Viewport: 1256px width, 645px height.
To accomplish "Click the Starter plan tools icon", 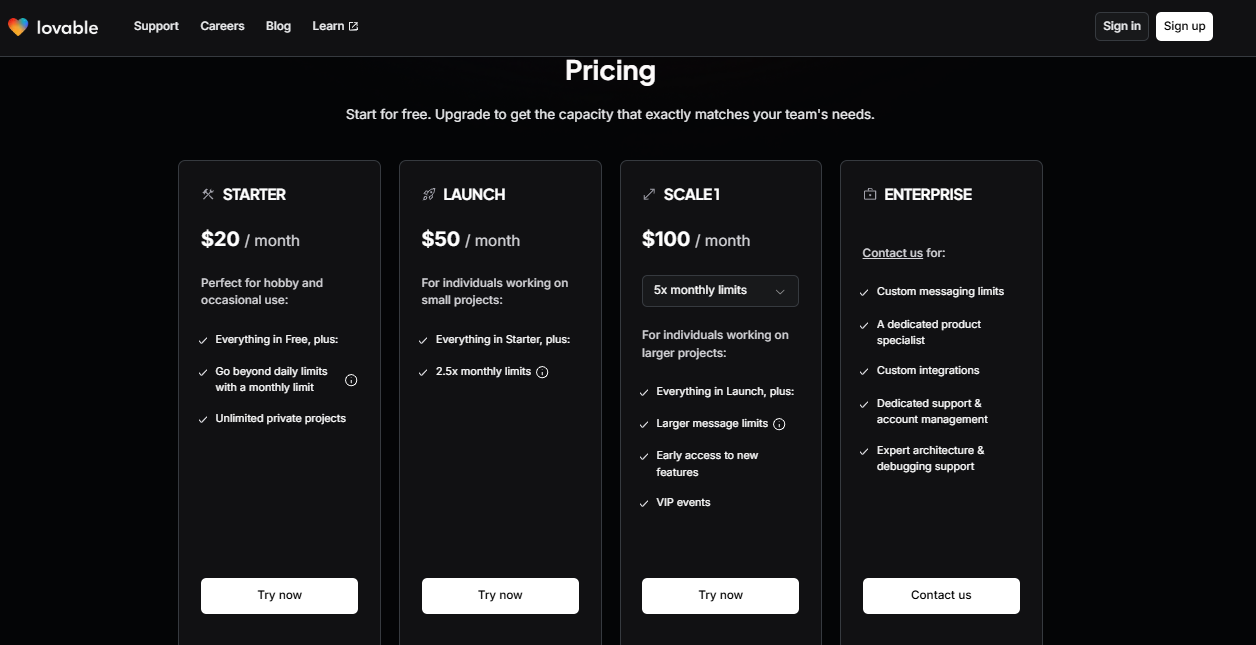I will pyautogui.click(x=208, y=194).
